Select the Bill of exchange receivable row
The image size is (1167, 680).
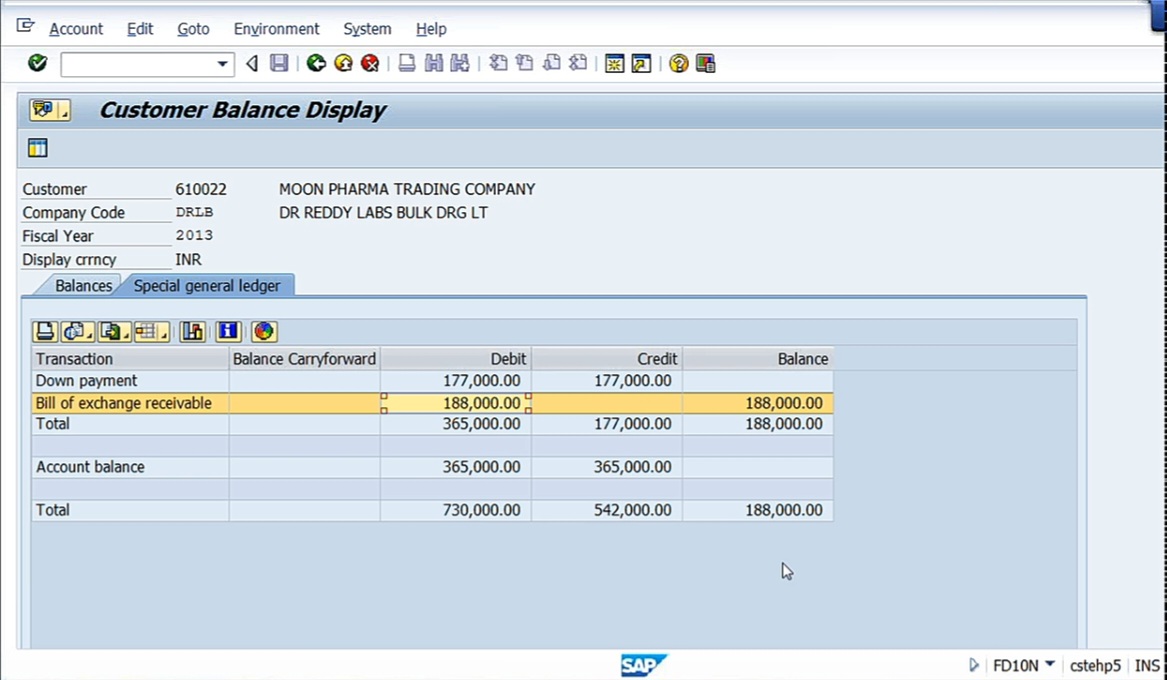coord(432,403)
